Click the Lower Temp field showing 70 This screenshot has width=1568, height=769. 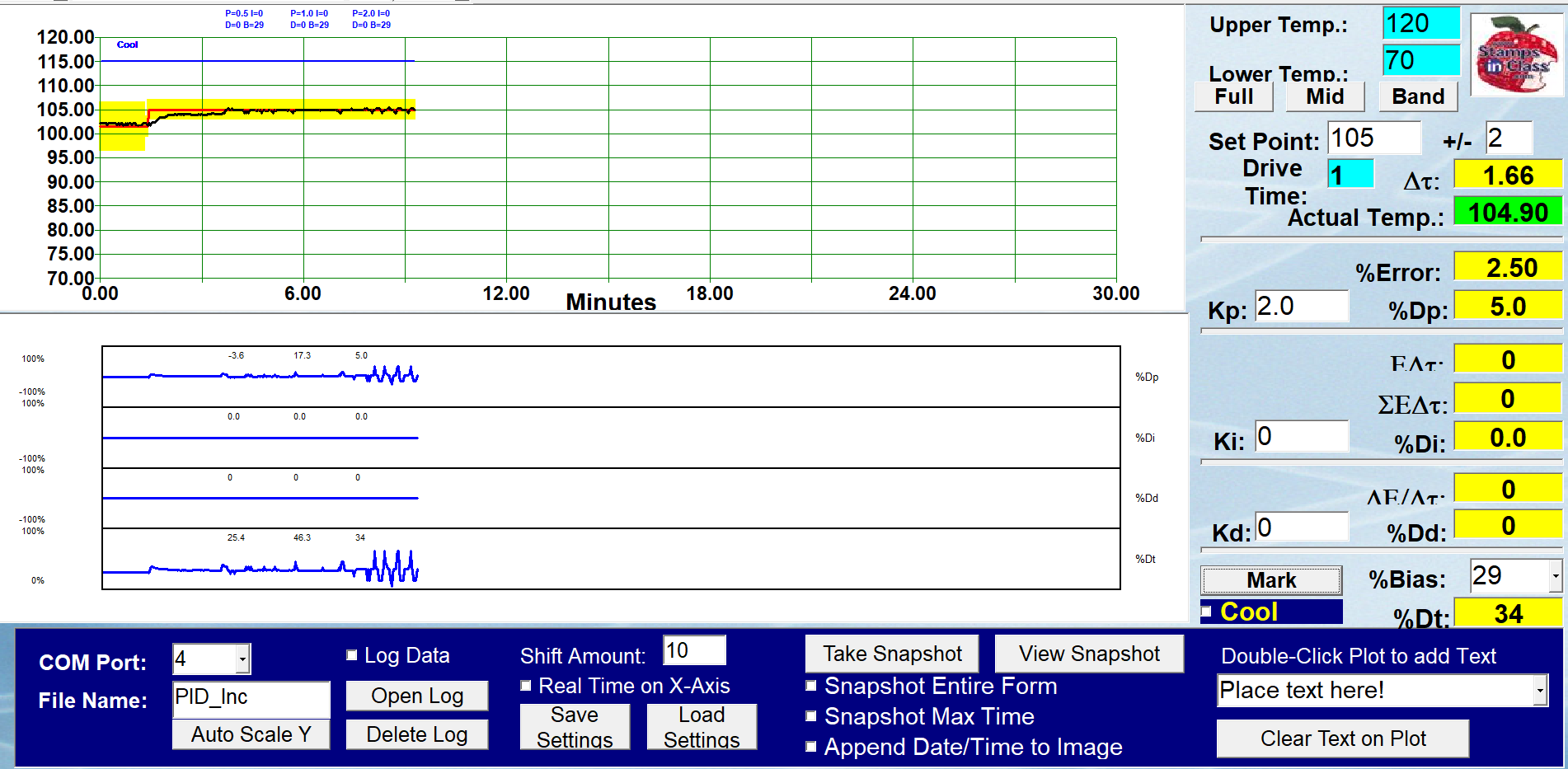point(1421,60)
